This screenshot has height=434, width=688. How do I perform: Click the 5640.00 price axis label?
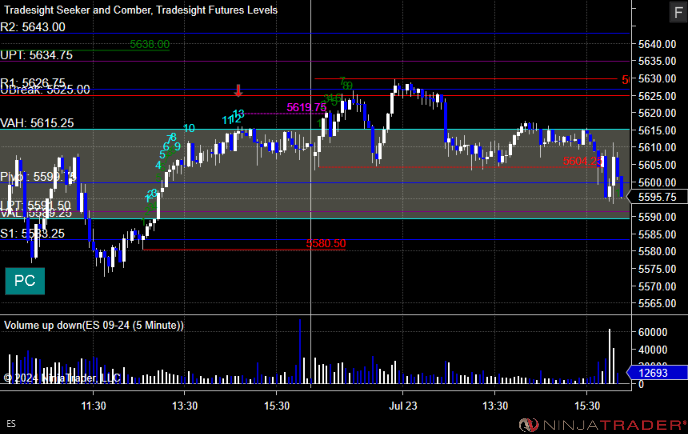(657, 44)
